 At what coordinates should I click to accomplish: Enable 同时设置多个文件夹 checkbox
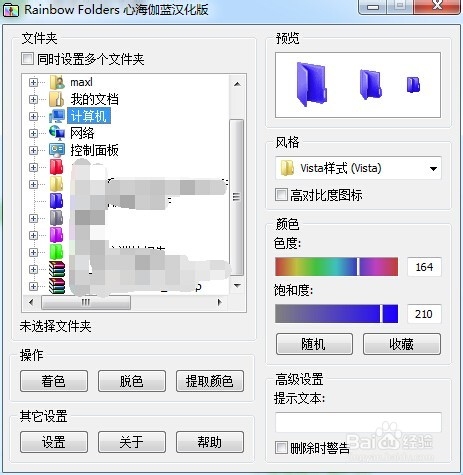27,59
